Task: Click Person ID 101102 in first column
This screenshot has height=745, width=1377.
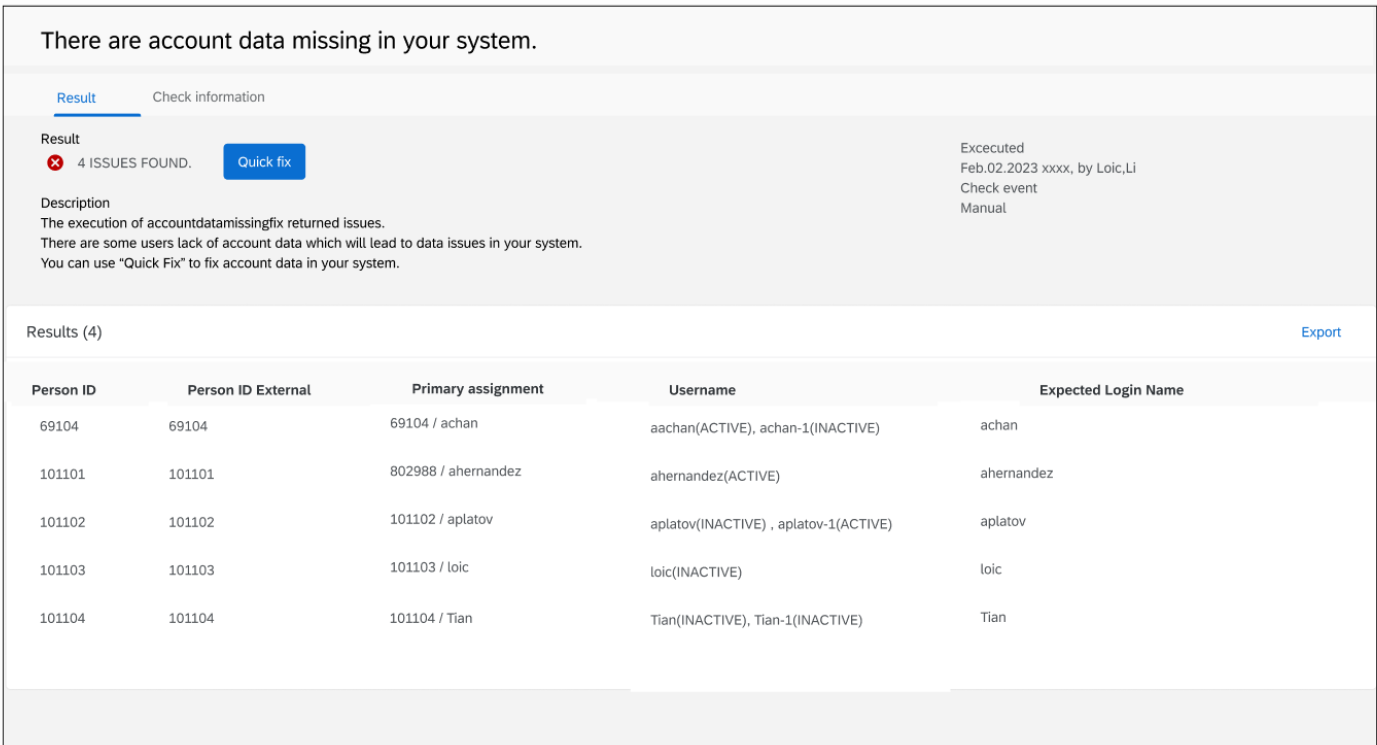Action: coord(62,522)
